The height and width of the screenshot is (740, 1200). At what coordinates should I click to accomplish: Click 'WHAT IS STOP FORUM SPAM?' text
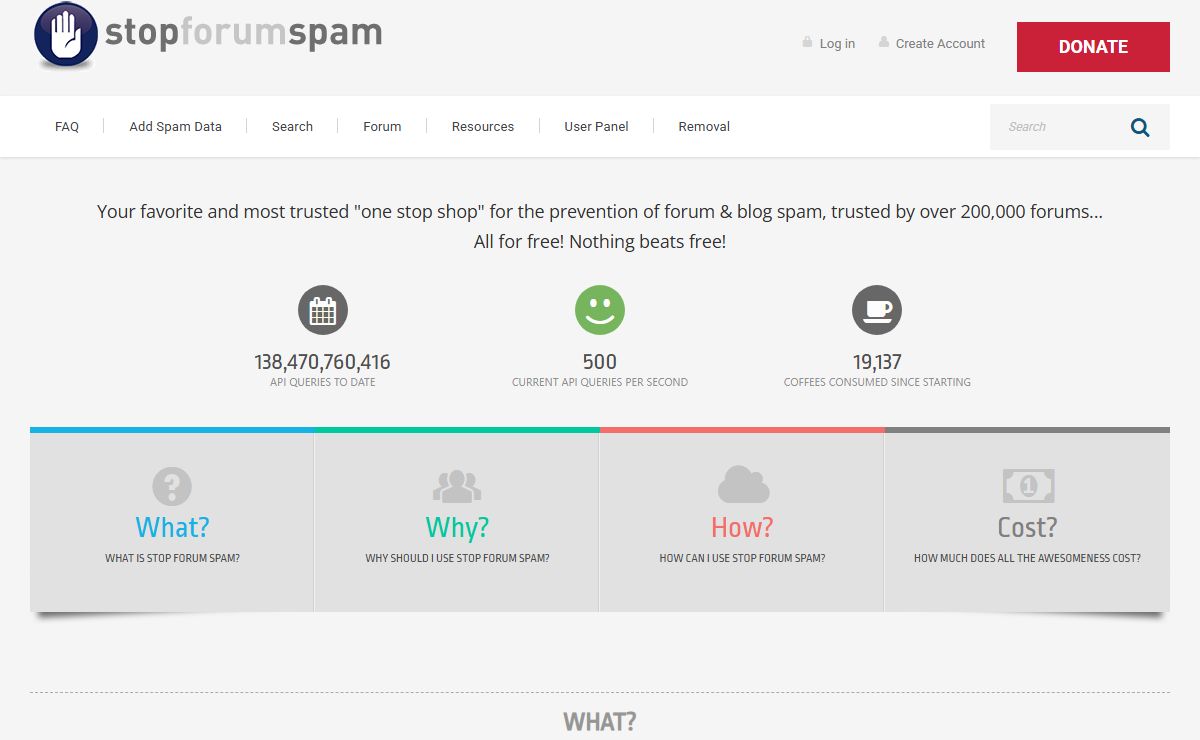(172, 559)
